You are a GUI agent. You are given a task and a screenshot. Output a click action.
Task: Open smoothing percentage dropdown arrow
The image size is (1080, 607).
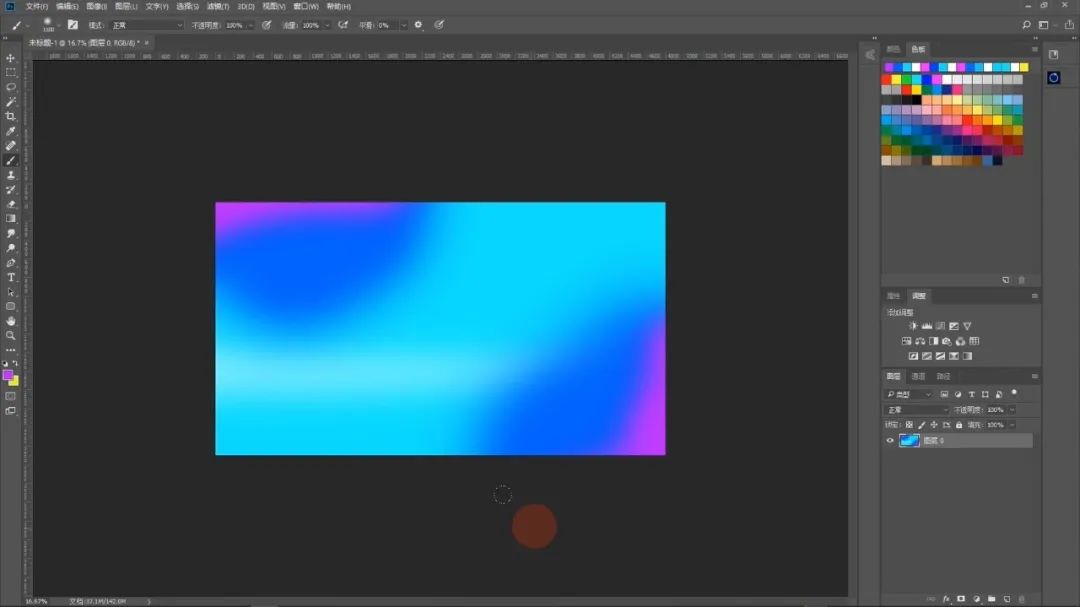(x=404, y=25)
